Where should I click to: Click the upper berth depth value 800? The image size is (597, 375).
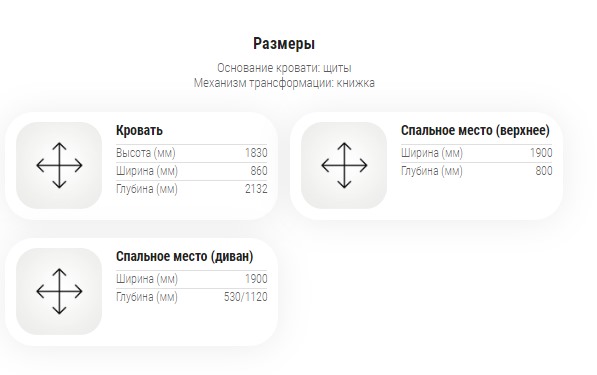point(544,171)
